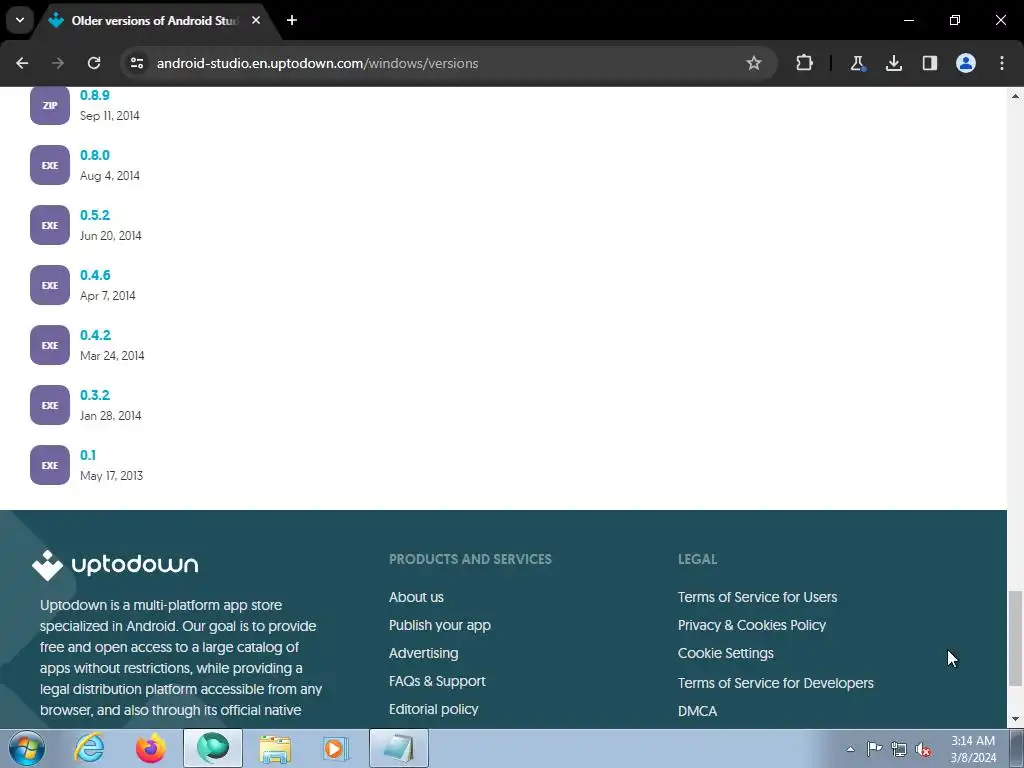Open the FAQs & Support link

(437, 681)
